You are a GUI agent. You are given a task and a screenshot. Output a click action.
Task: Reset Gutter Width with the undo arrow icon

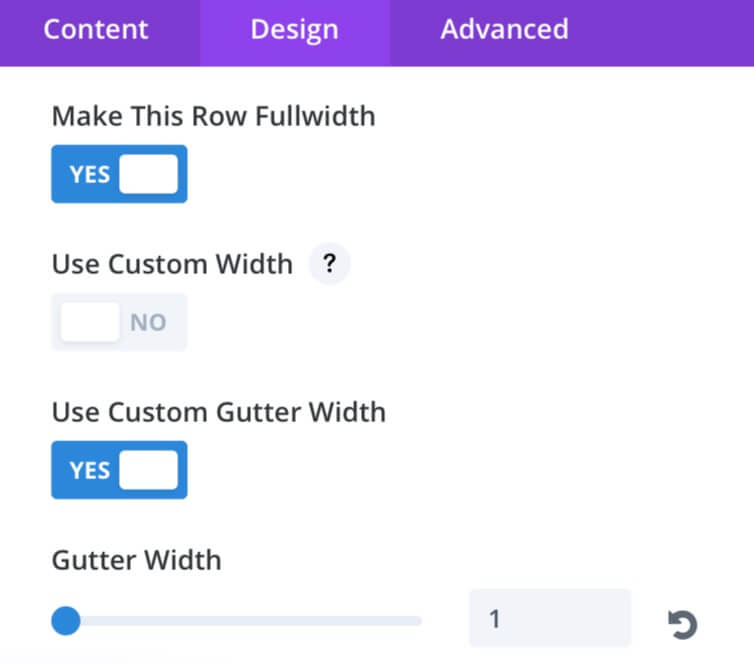(x=682, y=624)
